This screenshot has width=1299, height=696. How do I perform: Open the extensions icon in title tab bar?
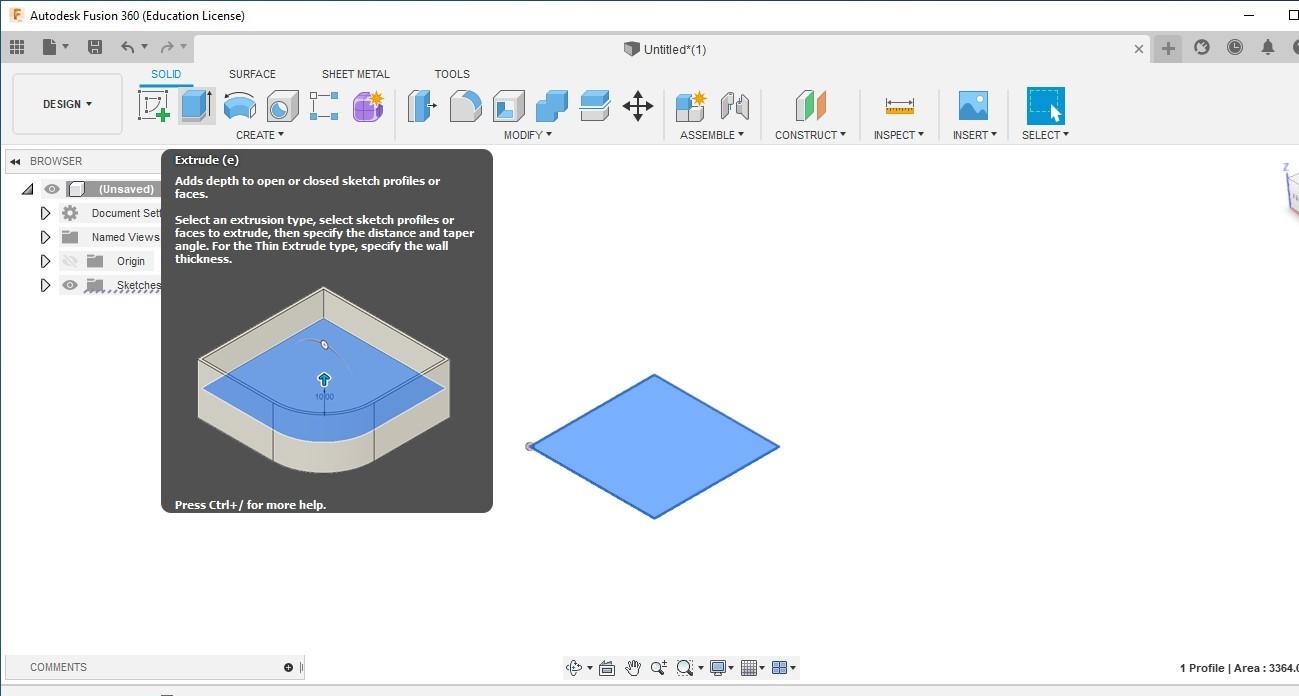pyautogui.click(x=1202, y=47)
